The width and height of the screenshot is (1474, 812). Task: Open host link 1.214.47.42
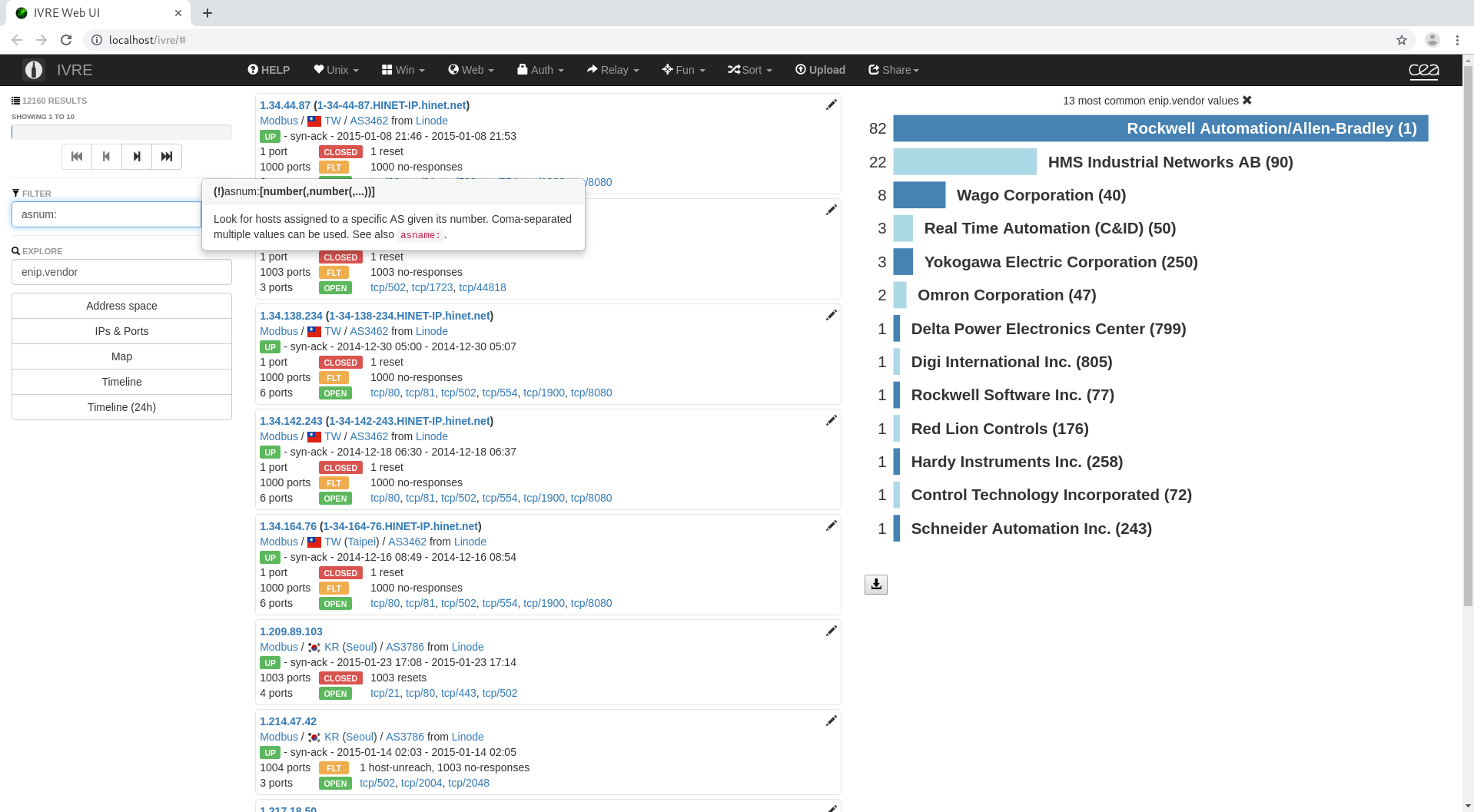[x=288, y=721]
